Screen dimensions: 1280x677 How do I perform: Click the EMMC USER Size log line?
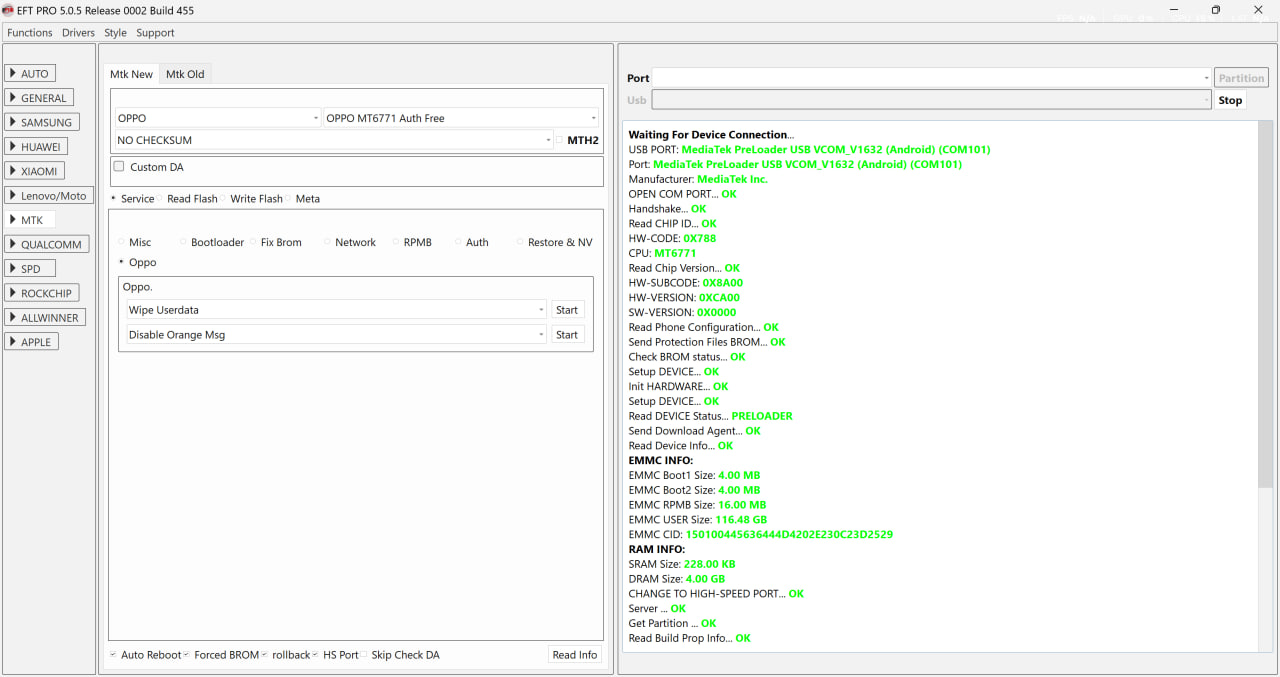click(x=698, y=520)
